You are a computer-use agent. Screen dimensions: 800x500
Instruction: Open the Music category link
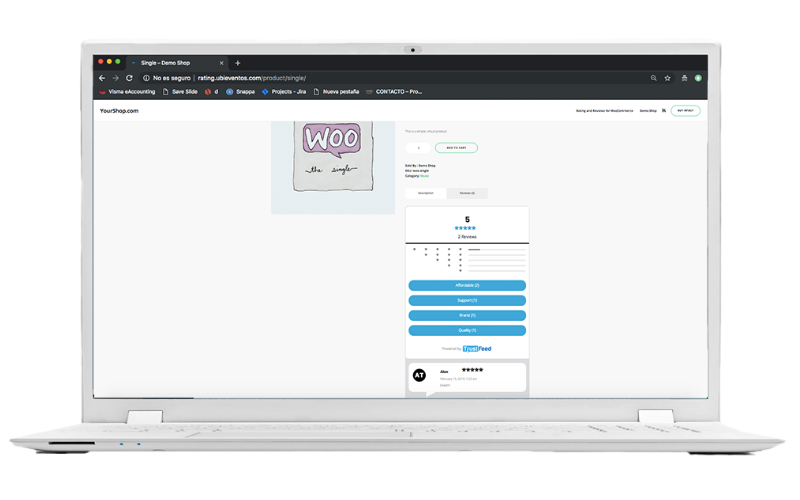coord(424,176)
